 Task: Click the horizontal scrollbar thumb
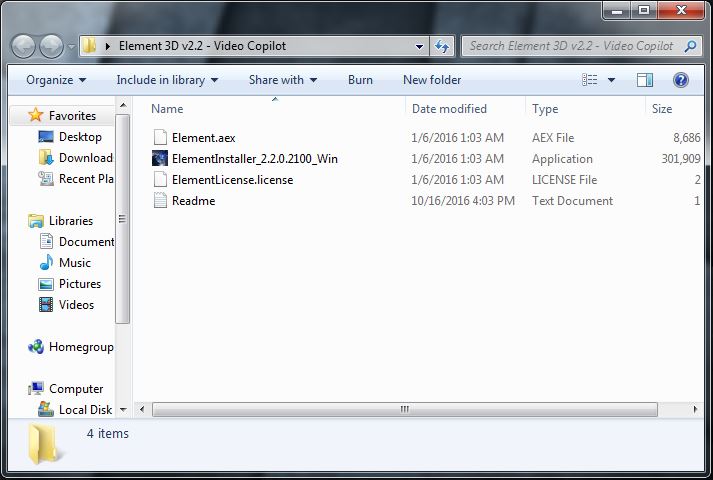point(405,410)
